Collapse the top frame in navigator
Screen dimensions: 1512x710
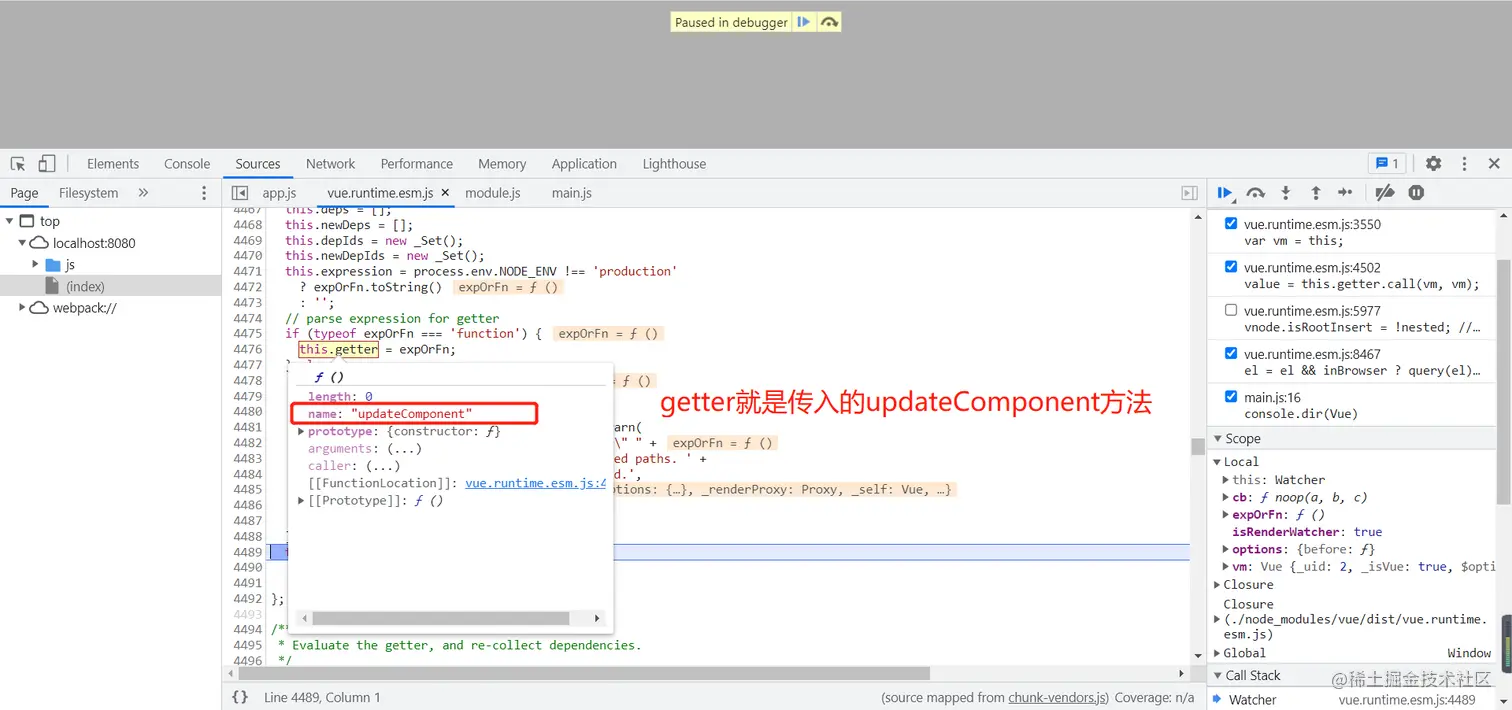click(x=9, y=221)
